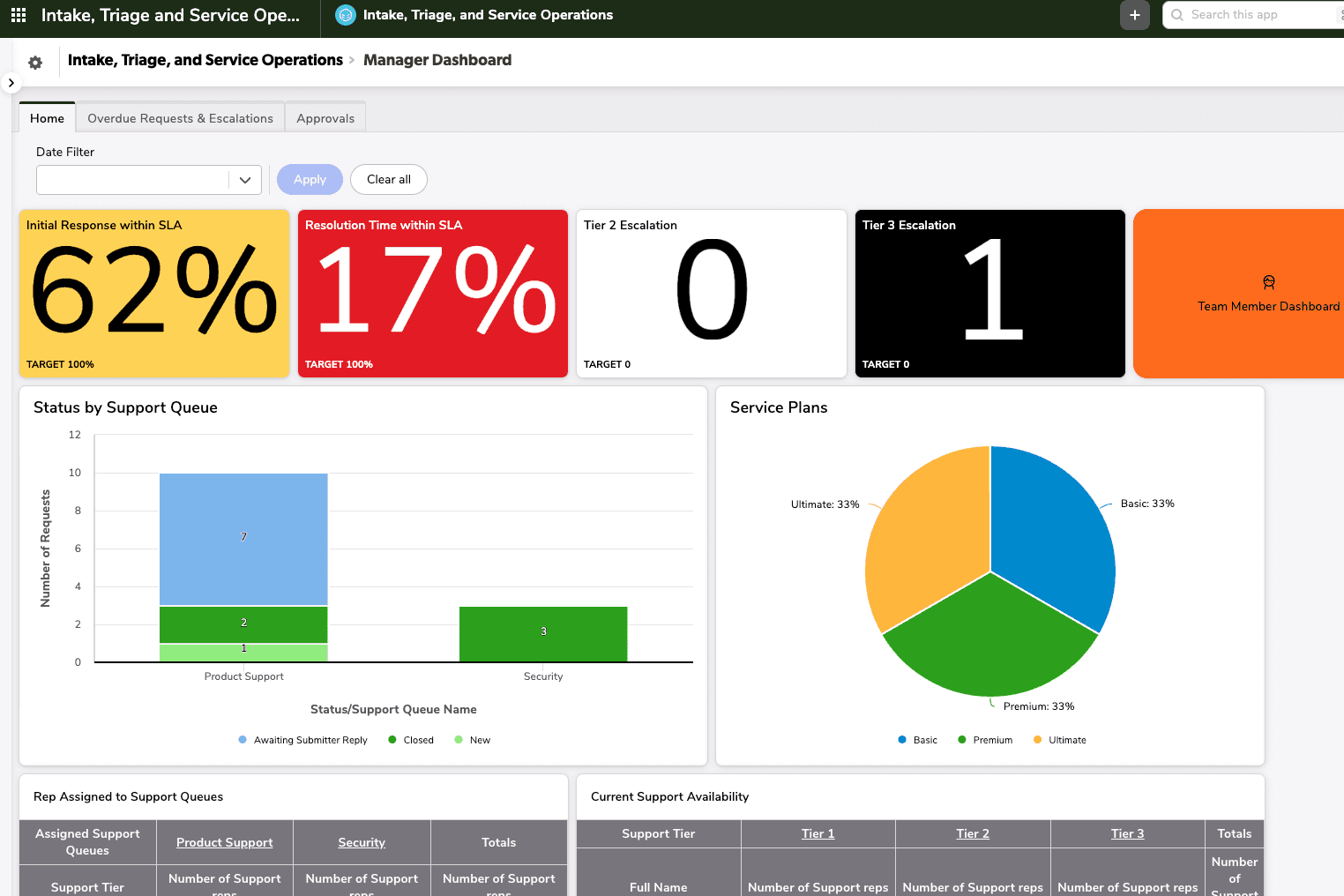Click the settings gear icon
1344x896 pixels.
(35, 63)
